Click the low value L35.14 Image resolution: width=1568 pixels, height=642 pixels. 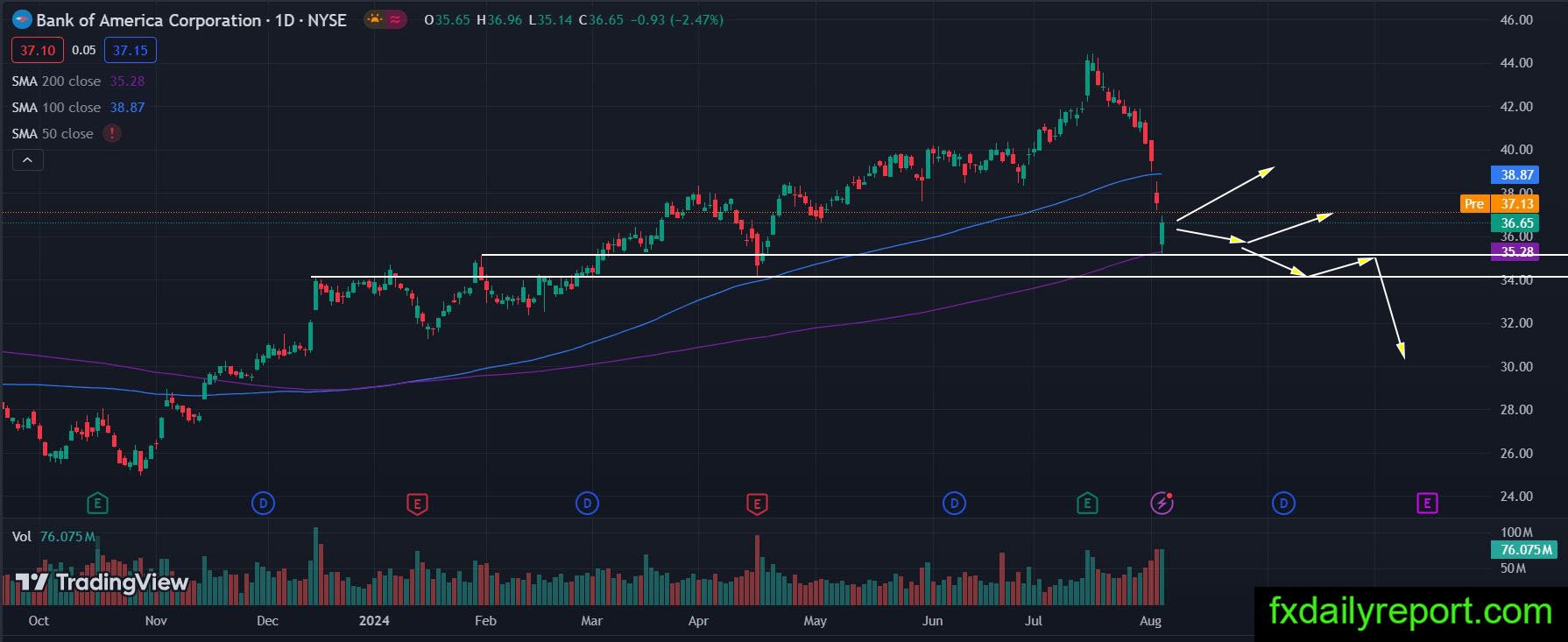pyautogui.click(x=550, y=19)
